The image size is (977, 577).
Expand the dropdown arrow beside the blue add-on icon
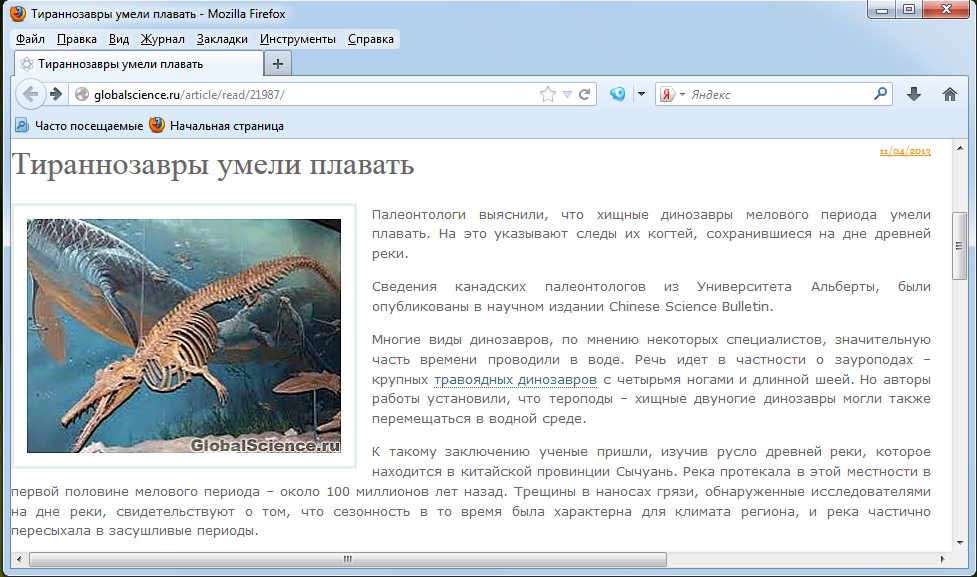click(641, 94)
